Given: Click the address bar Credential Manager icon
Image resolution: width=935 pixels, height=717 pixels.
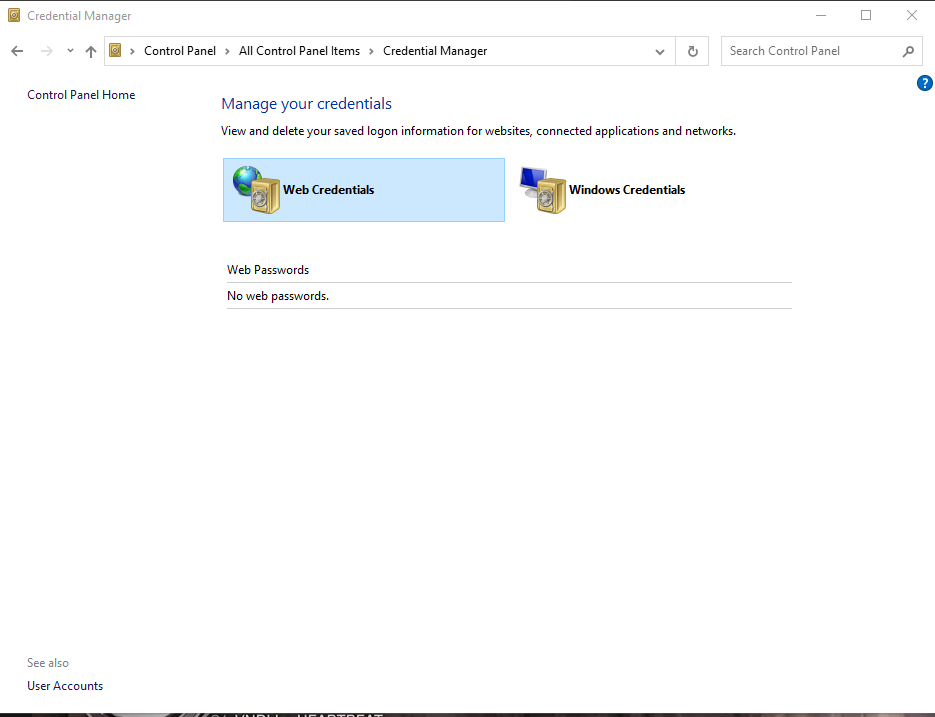Looking at the screenshot, I should click(116, 50).
